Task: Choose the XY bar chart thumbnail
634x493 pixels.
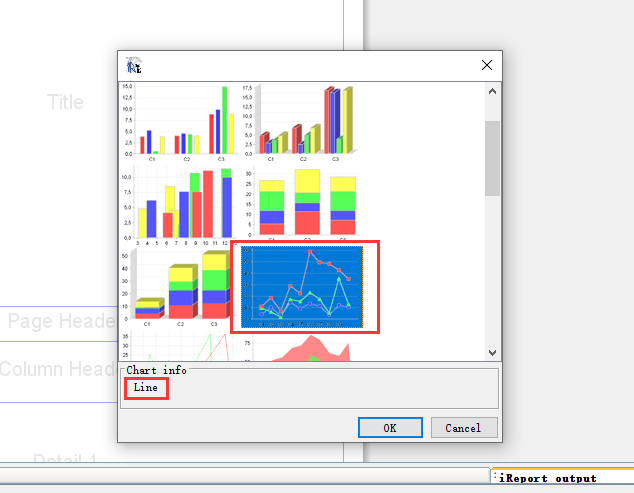Action: 179,205
